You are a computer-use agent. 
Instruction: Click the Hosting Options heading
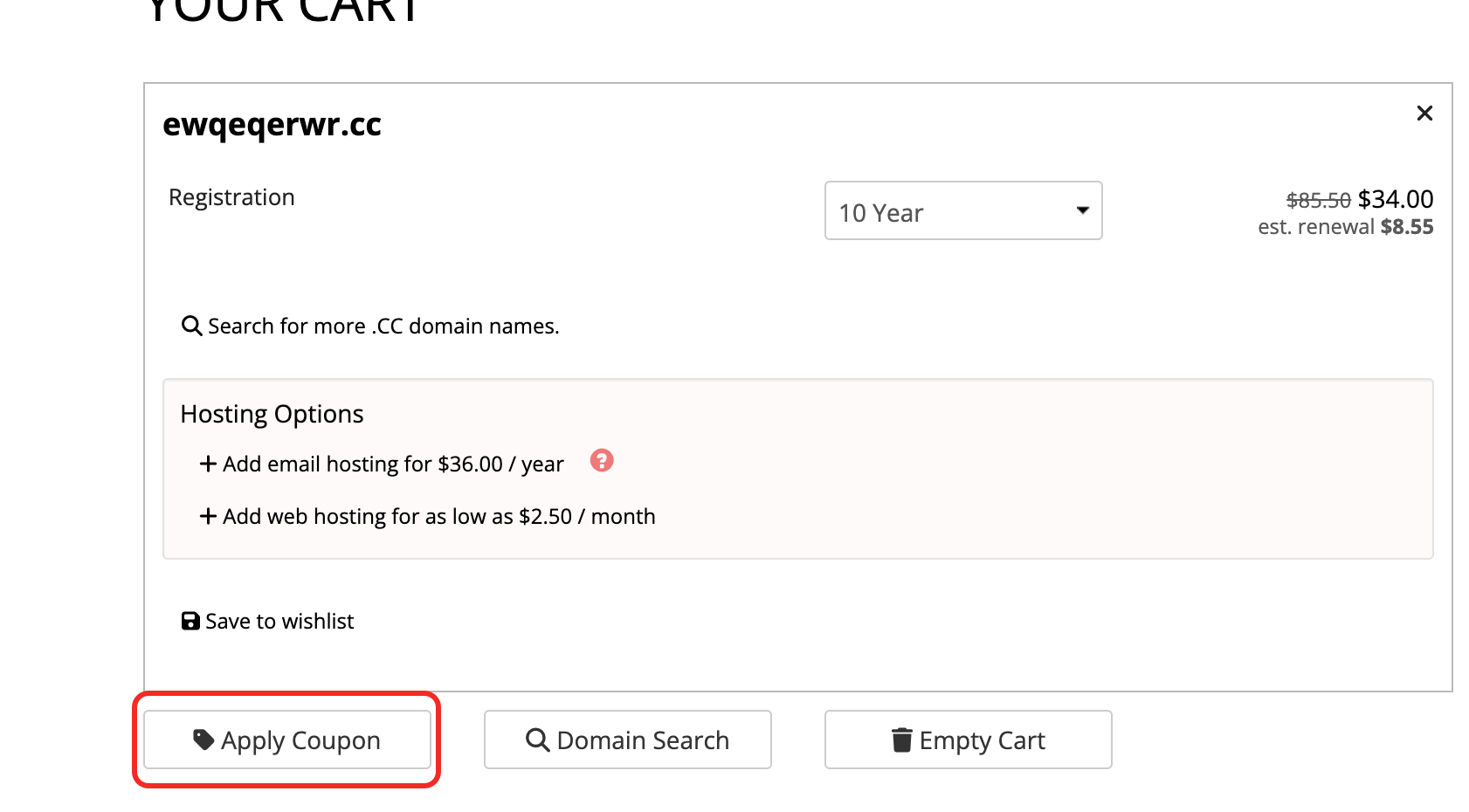tap(272, 414)
